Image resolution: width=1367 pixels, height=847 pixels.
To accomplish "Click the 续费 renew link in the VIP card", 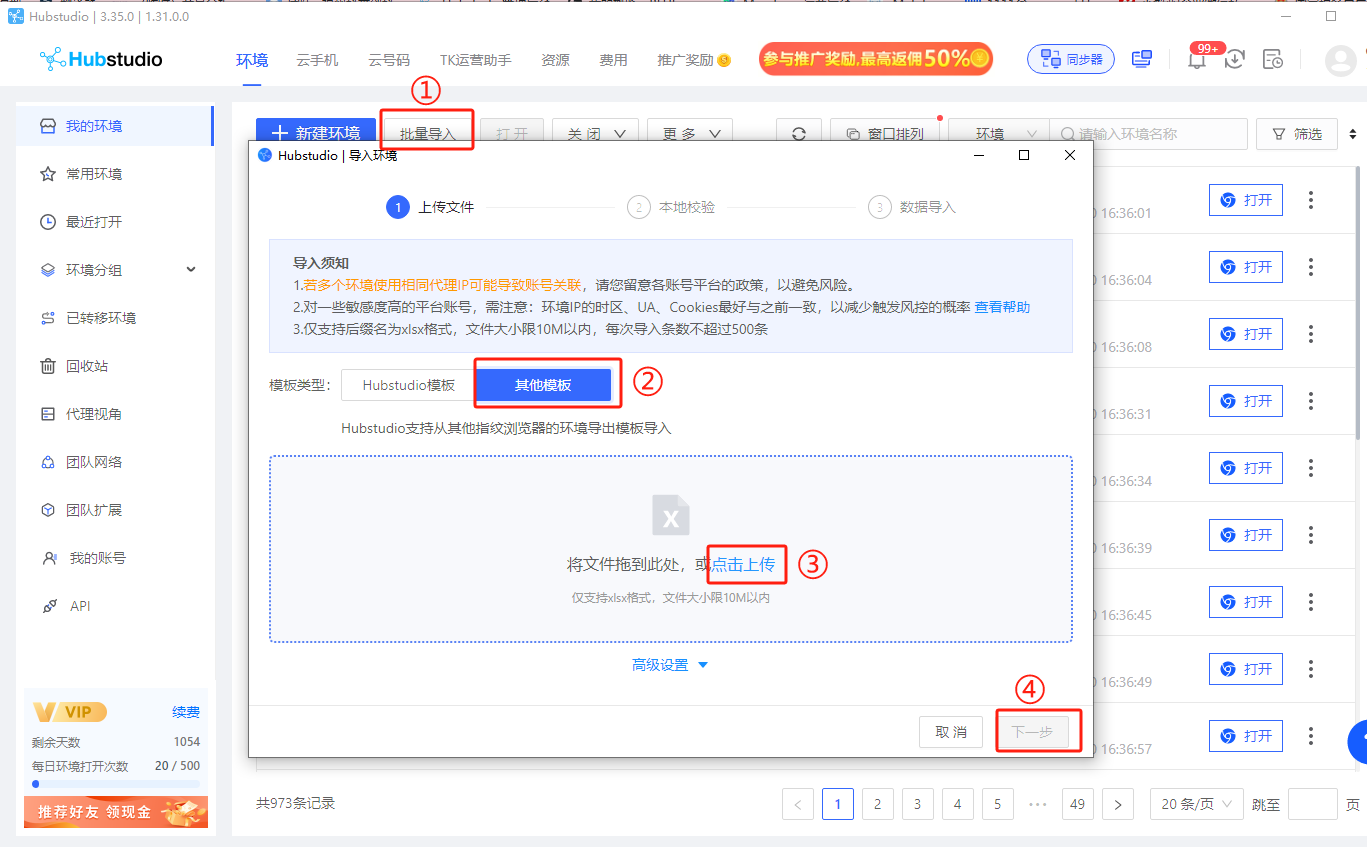I will point(186,712).
